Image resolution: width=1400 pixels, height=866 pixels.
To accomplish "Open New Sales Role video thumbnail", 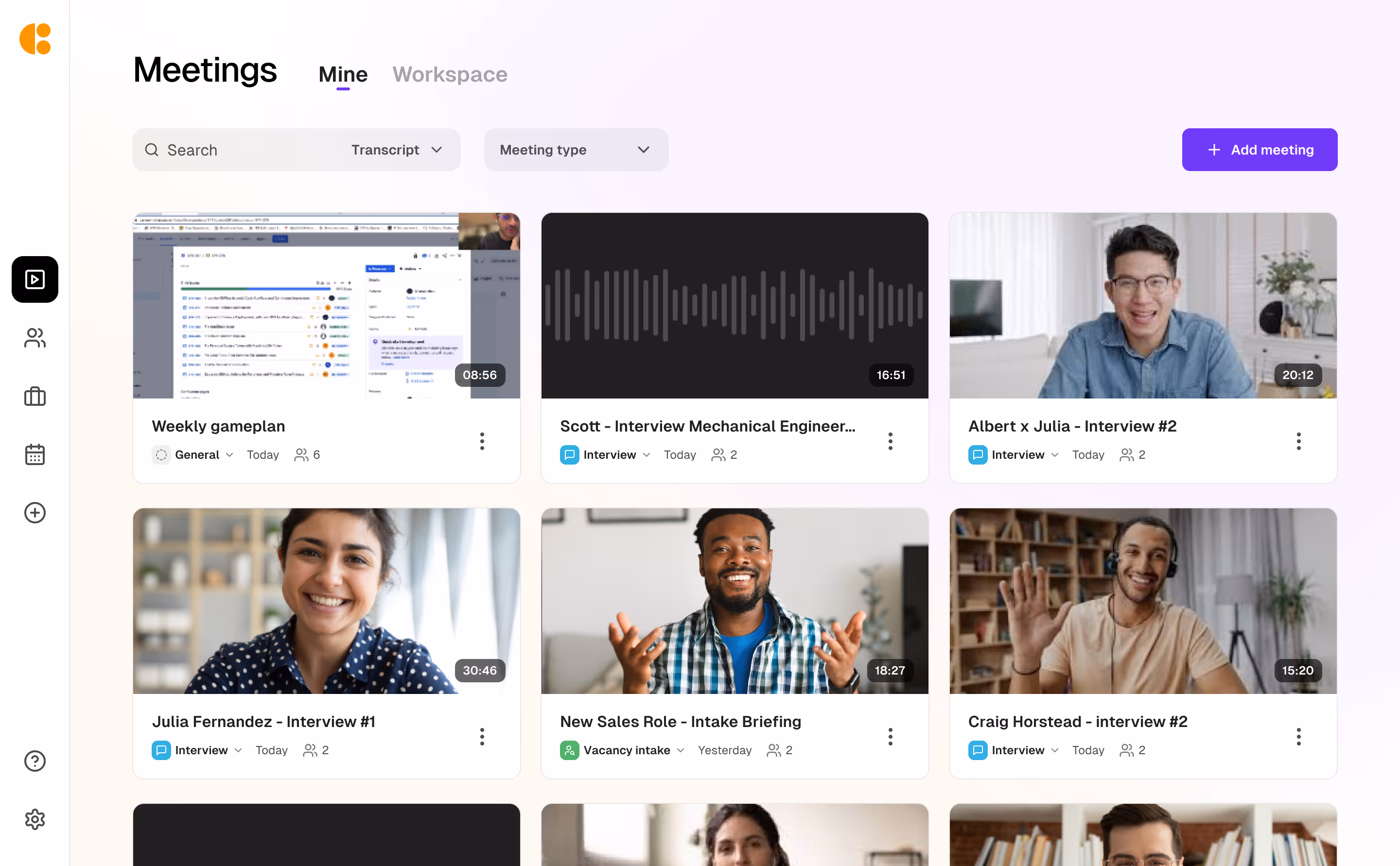I will click(735, 602).
